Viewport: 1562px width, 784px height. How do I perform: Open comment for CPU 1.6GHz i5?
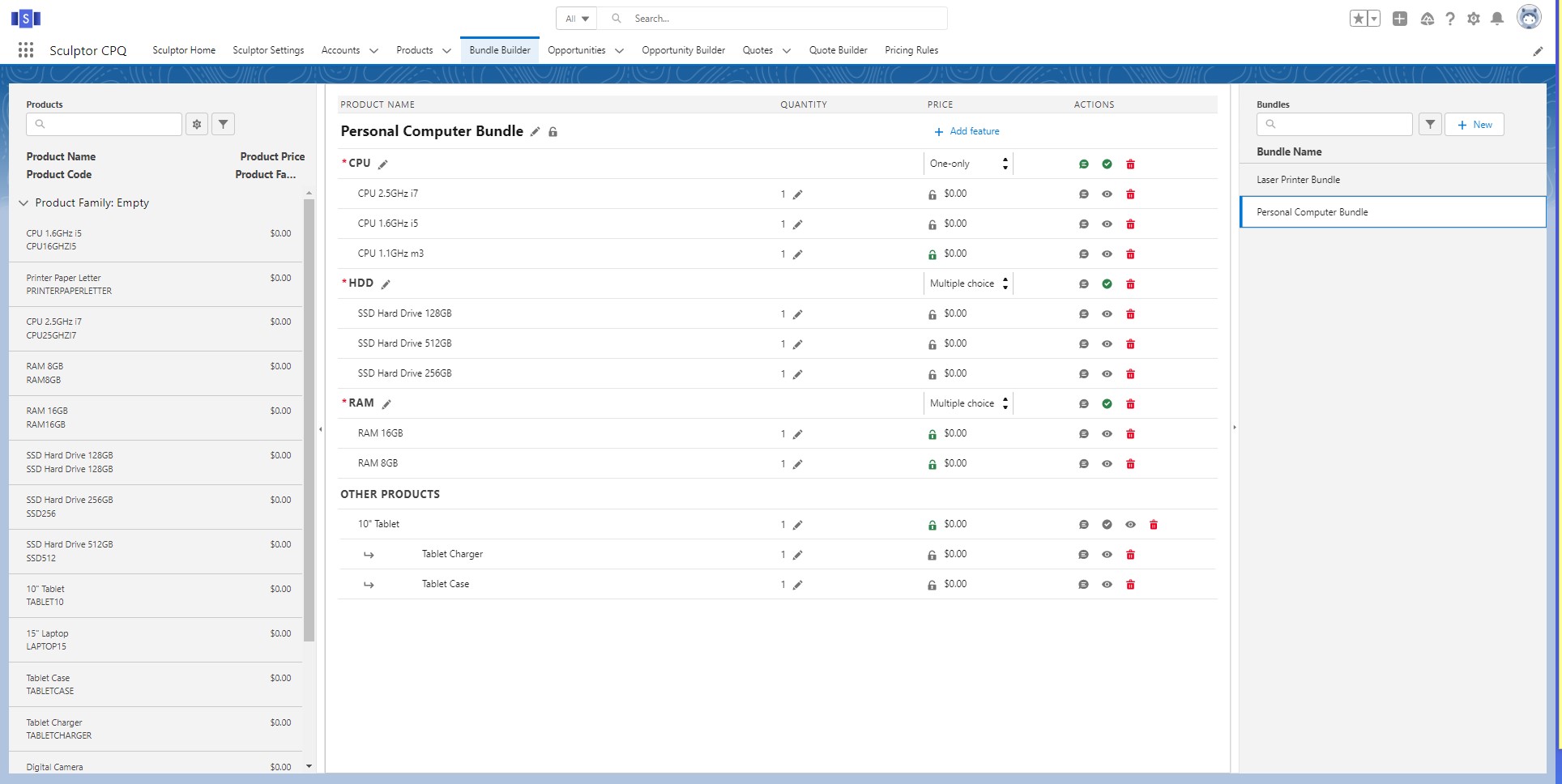coord(1084,224)
